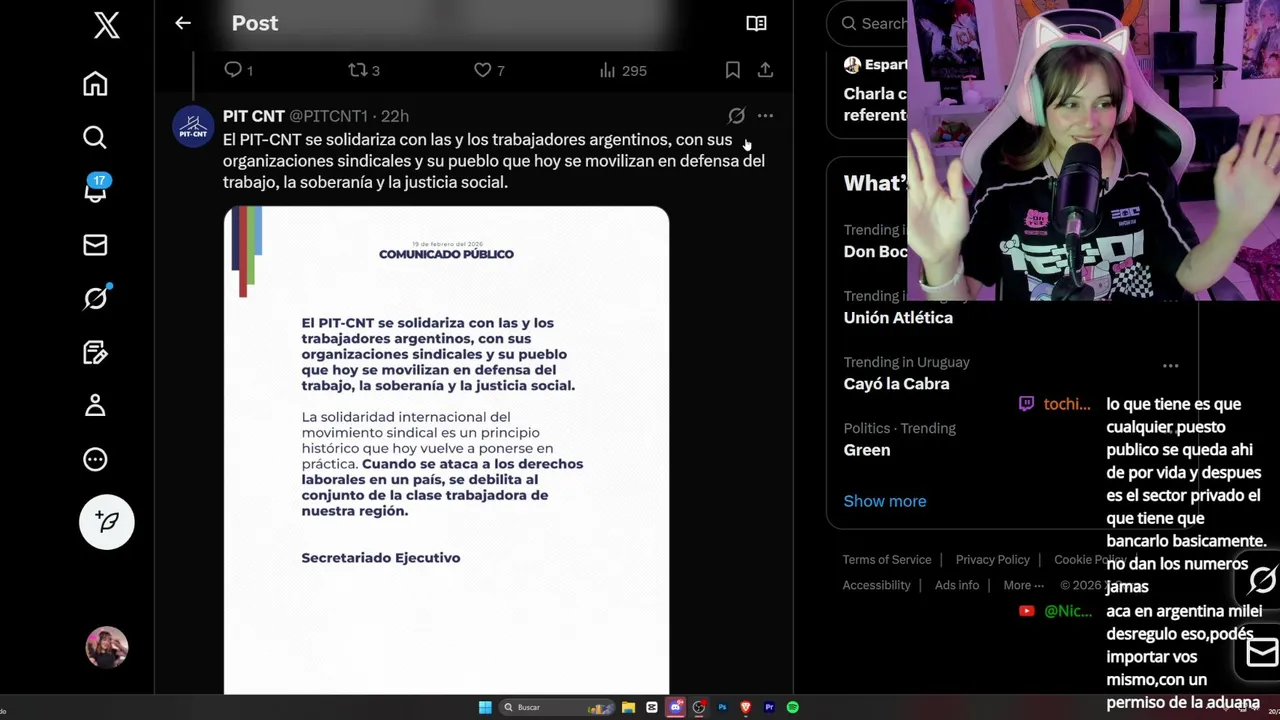The image size is (1280, 720).
Task: Click the 22h timestamp on the post
Action: (x=395, y=116)
